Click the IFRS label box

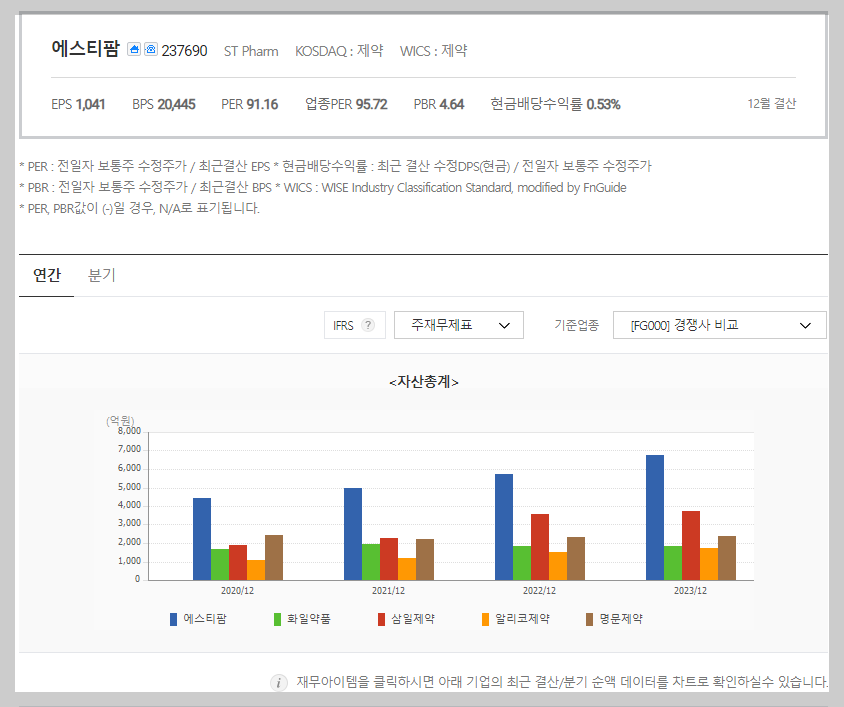(355, 325)
